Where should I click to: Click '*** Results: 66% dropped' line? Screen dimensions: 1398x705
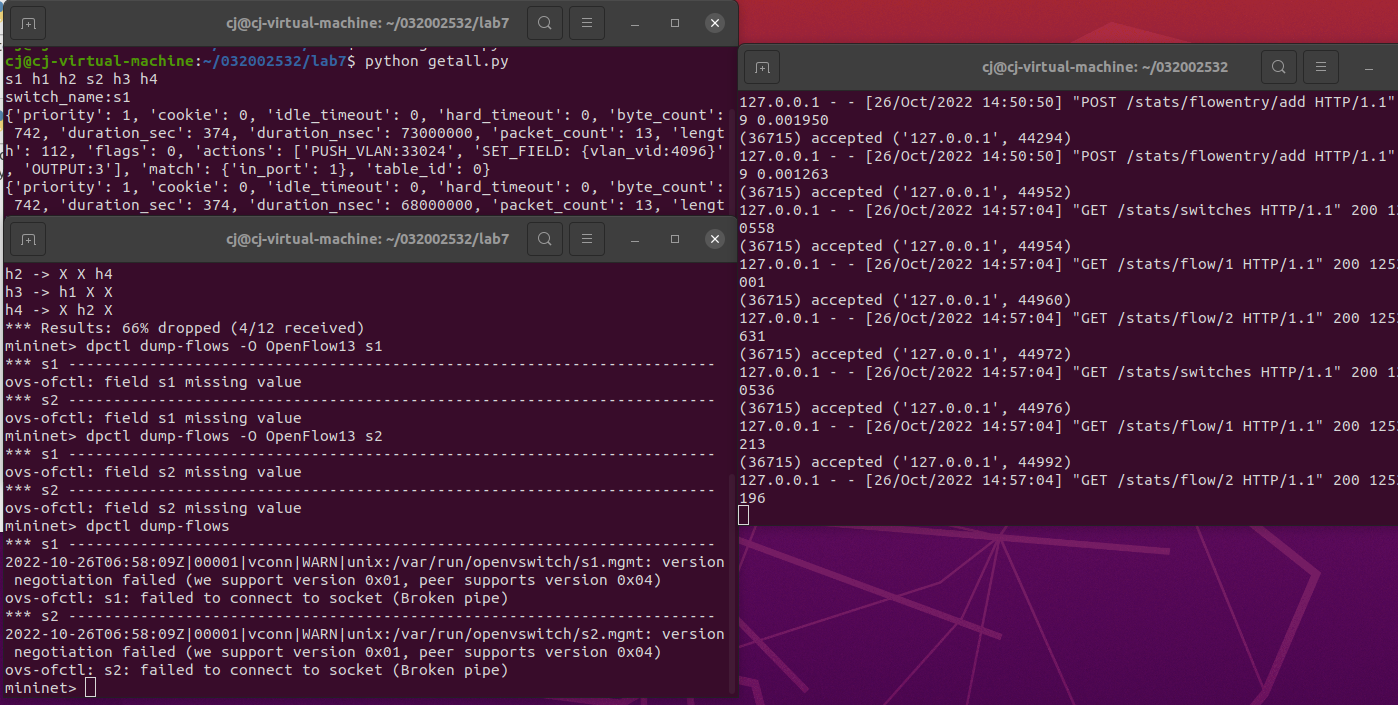(x=185, y=328)
